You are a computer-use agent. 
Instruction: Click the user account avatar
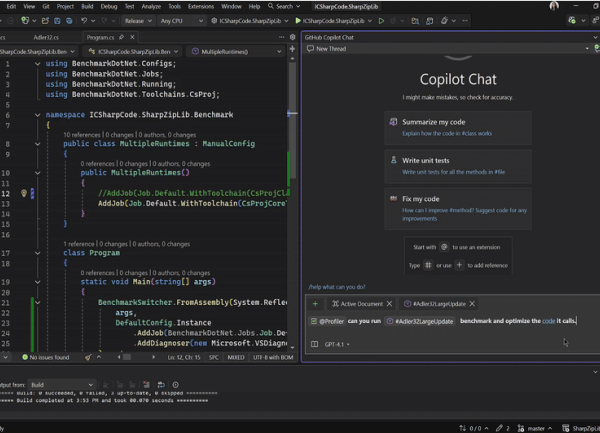[554, 6]
